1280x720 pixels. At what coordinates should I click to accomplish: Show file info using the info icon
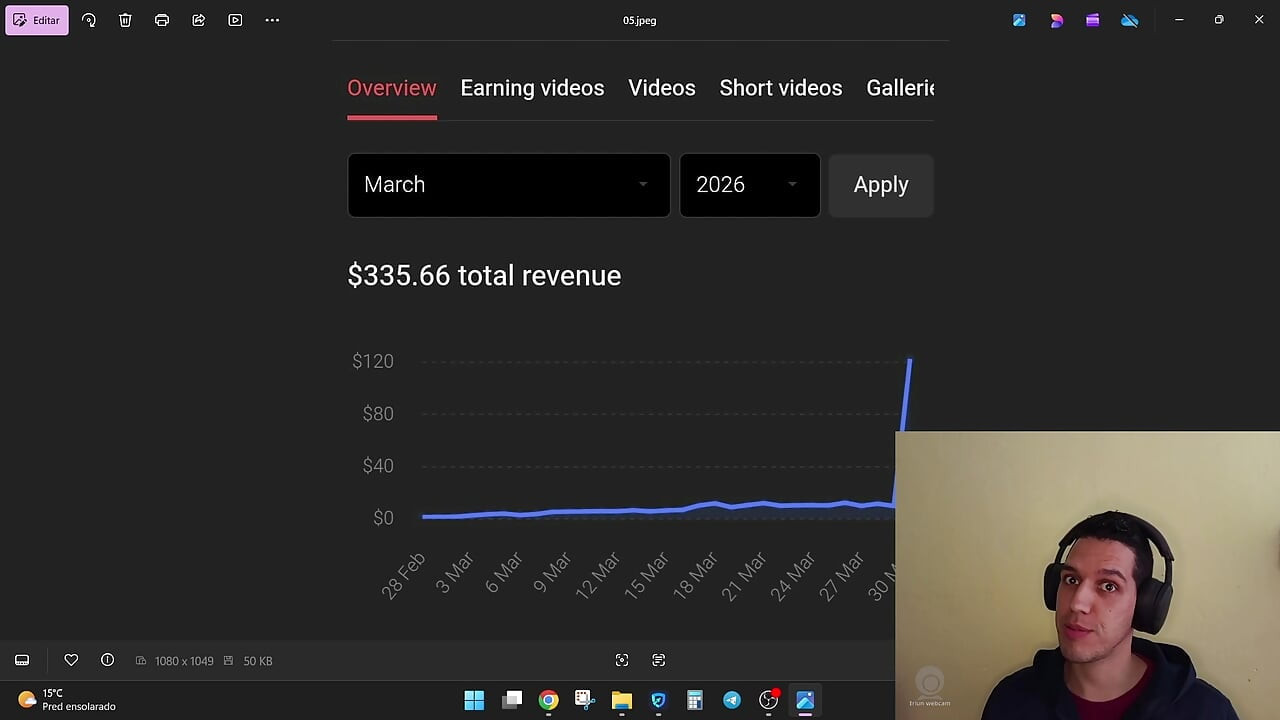pos(107,660)
